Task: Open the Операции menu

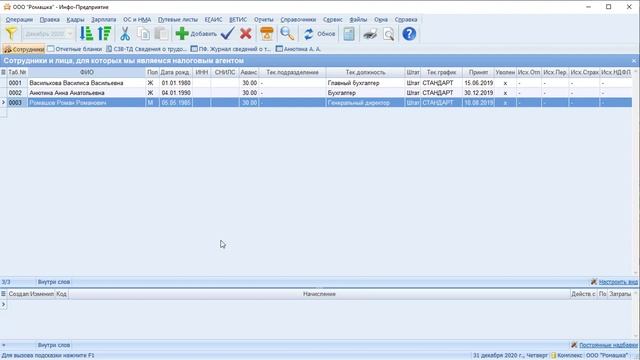Action: coord(19,20)
